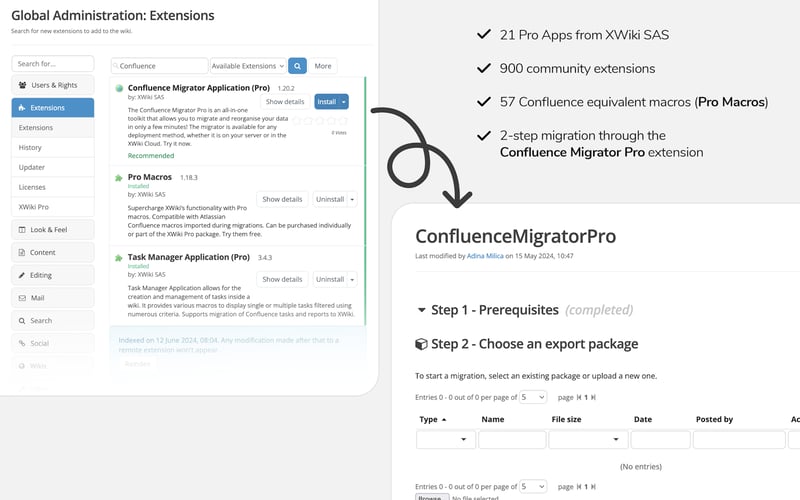The width and height of the screenshot is (800, 500).
Task: Click the bottom pagination last-page icon
Action: point(593,487)
